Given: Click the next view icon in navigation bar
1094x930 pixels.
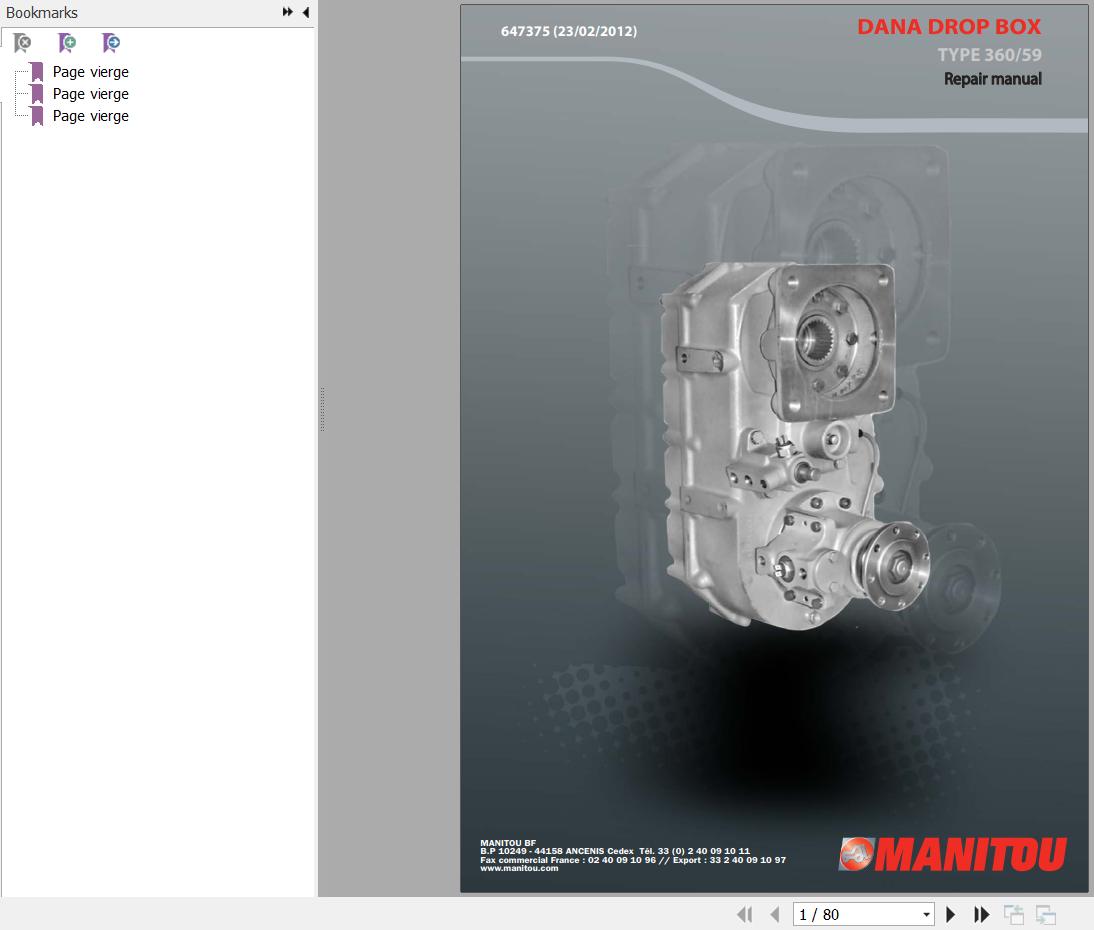Looking at the screenshot, I should pyautogui.click(x=1045, y=914).
